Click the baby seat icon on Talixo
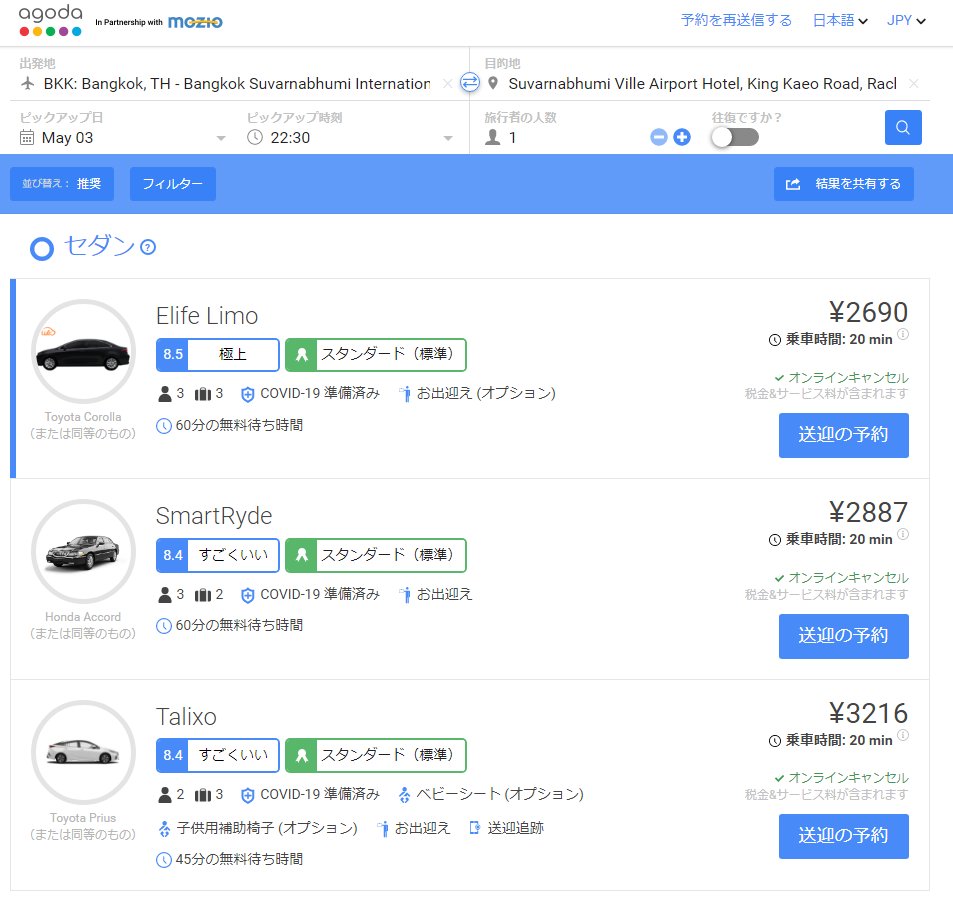The image size is (953, 900). click(x=404, y=795)
